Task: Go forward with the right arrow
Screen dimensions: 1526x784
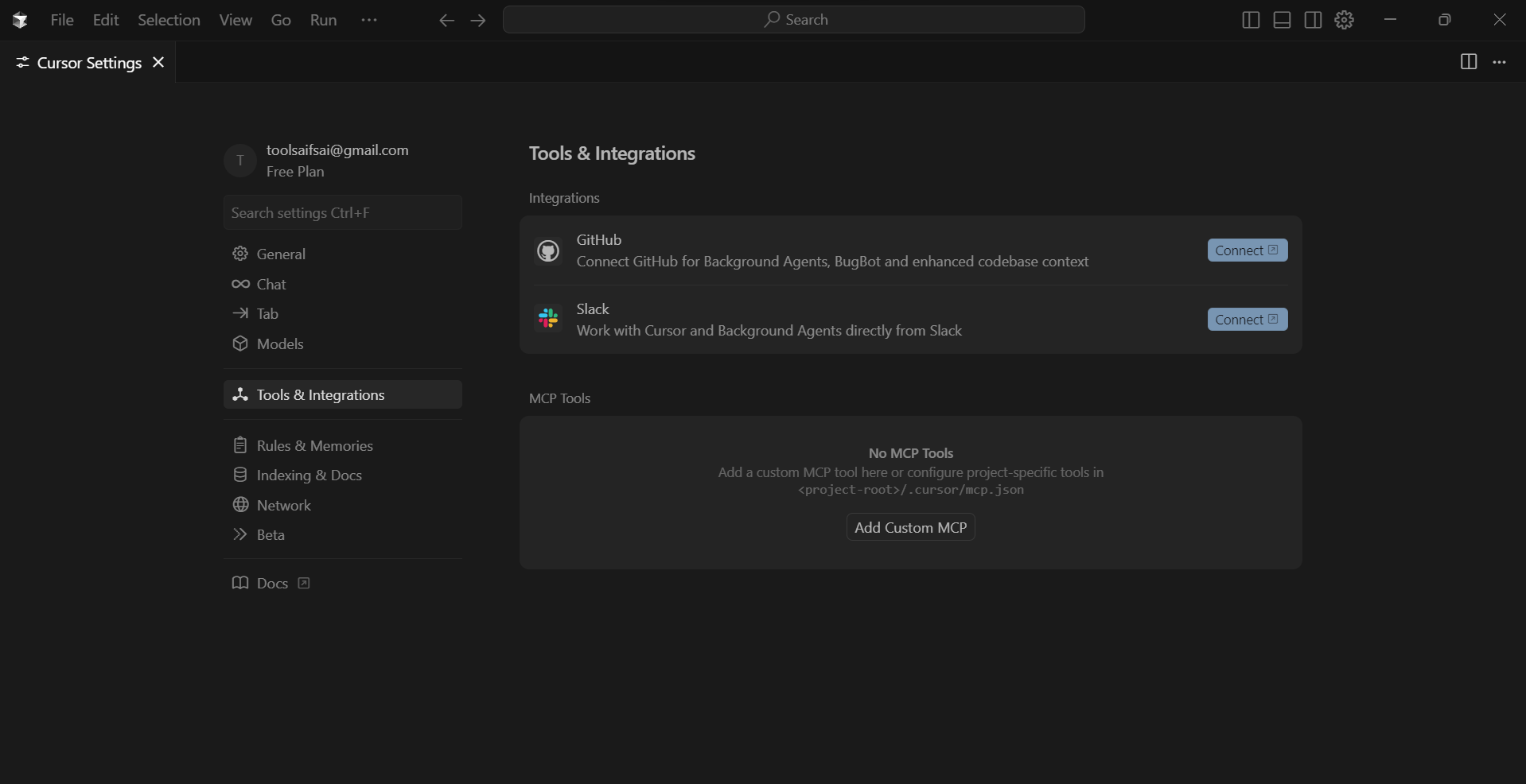Action: 478,21
